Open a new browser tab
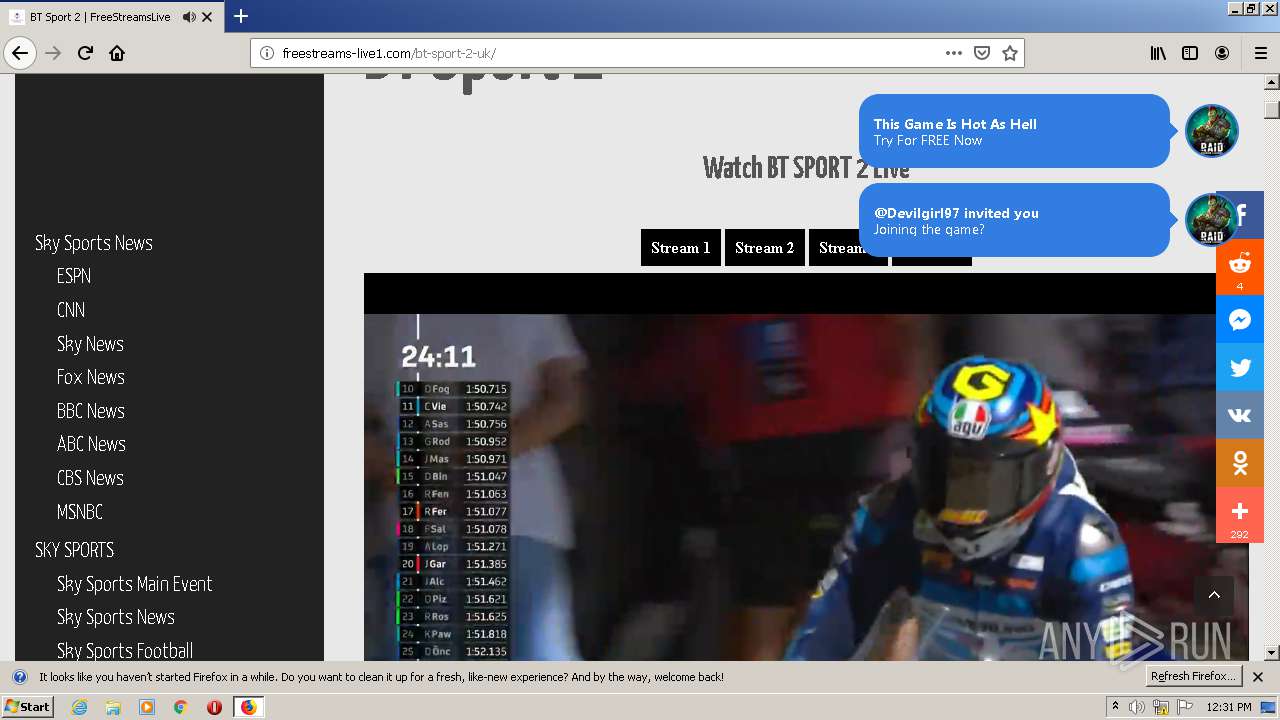This screenshot has height=720, width=1280. point(241,16)
